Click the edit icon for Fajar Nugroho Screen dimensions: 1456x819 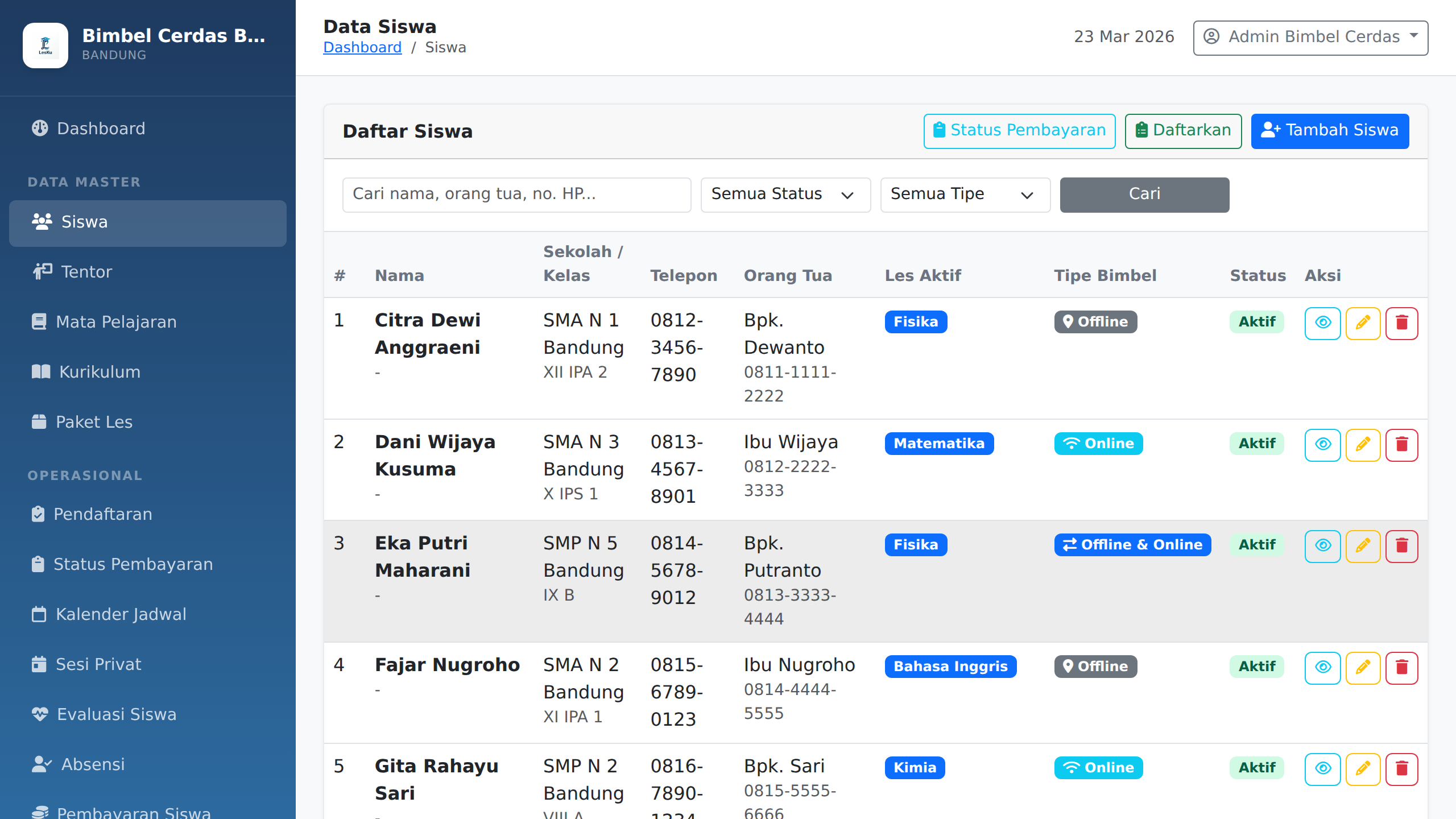click(1363, 668)
